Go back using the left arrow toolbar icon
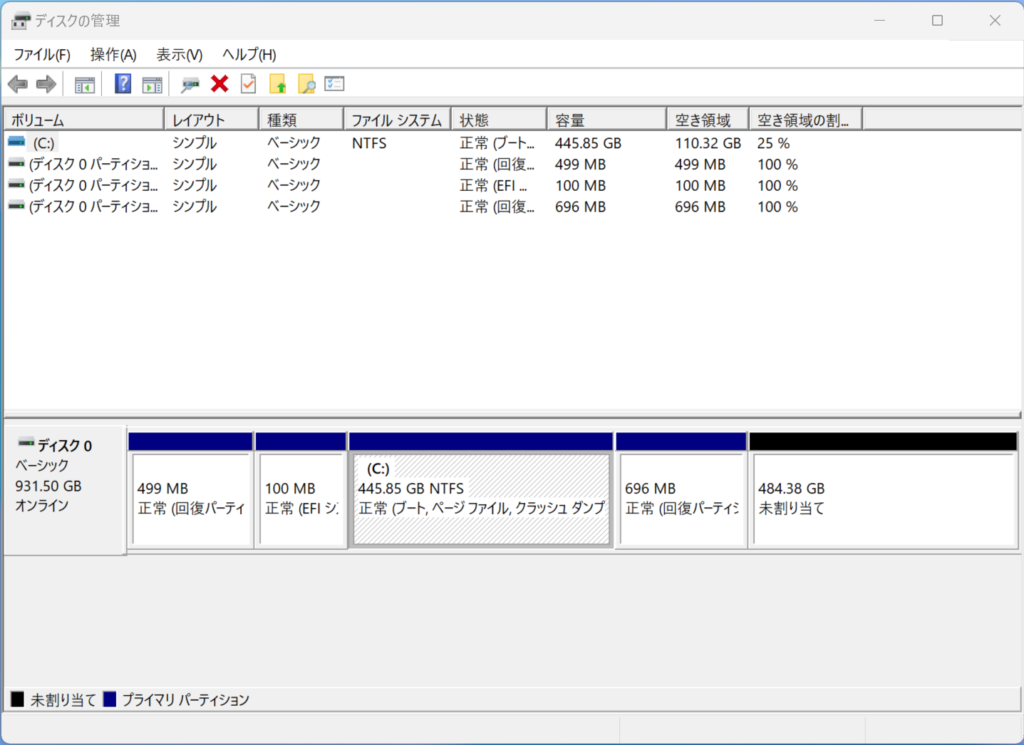 (18, 84)
